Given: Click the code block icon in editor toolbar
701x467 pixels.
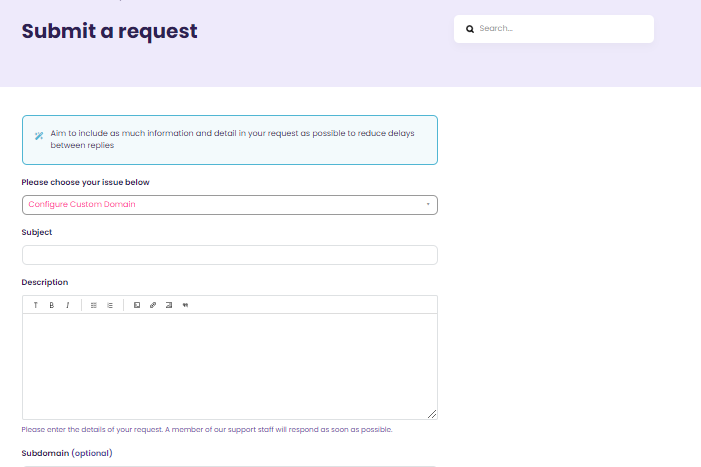Looking at the screenshot, I should tap(169, 305).
